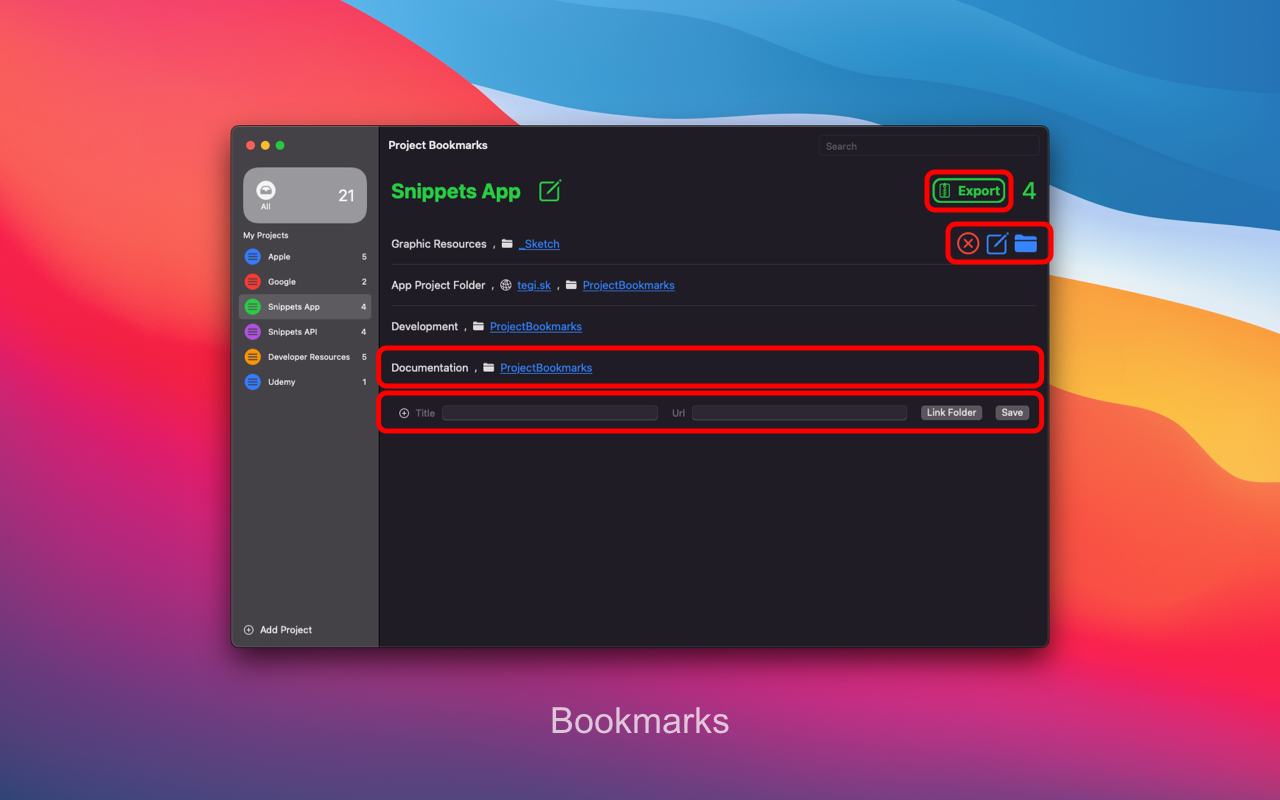Click the Export button
The width and height of the screenshot is (1280, 800).
click(x=969, y=191)
